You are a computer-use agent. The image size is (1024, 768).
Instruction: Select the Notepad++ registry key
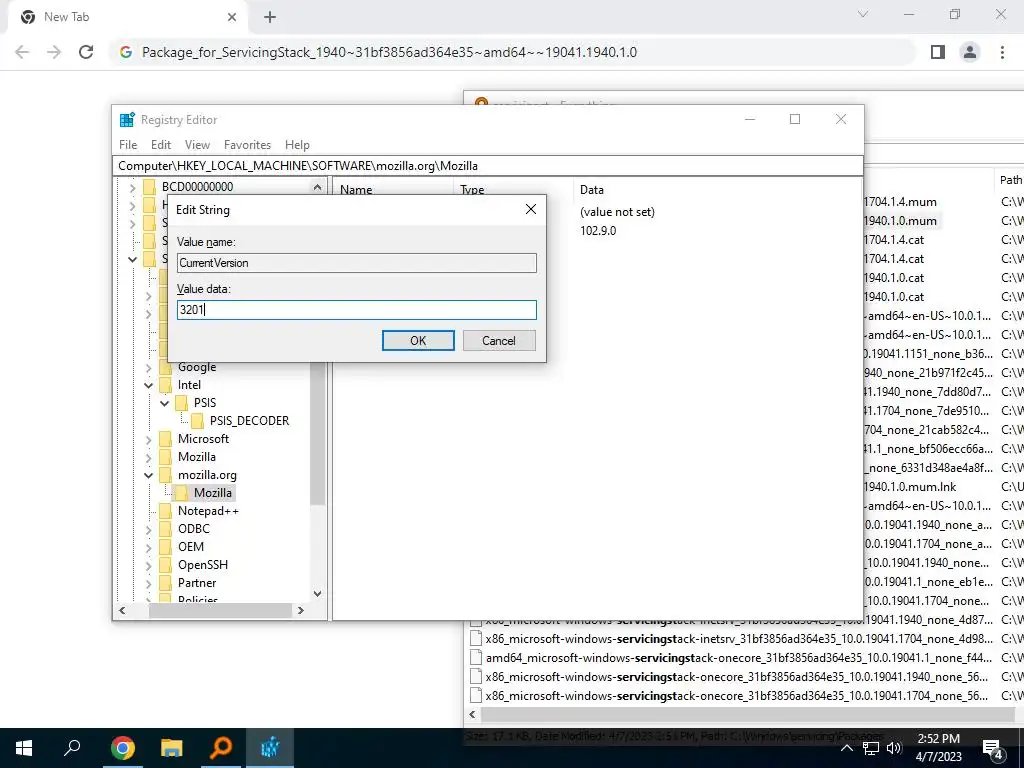click(x=208, y=511)
